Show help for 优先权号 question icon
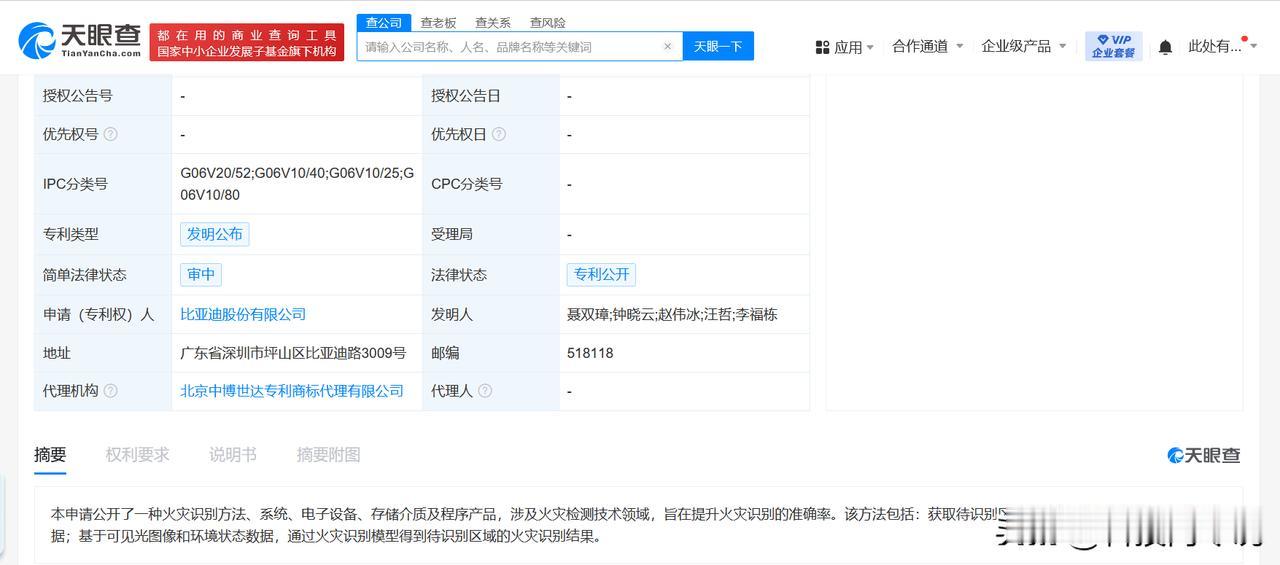This screenshot has width=1280, height=565. pos(110,134)
